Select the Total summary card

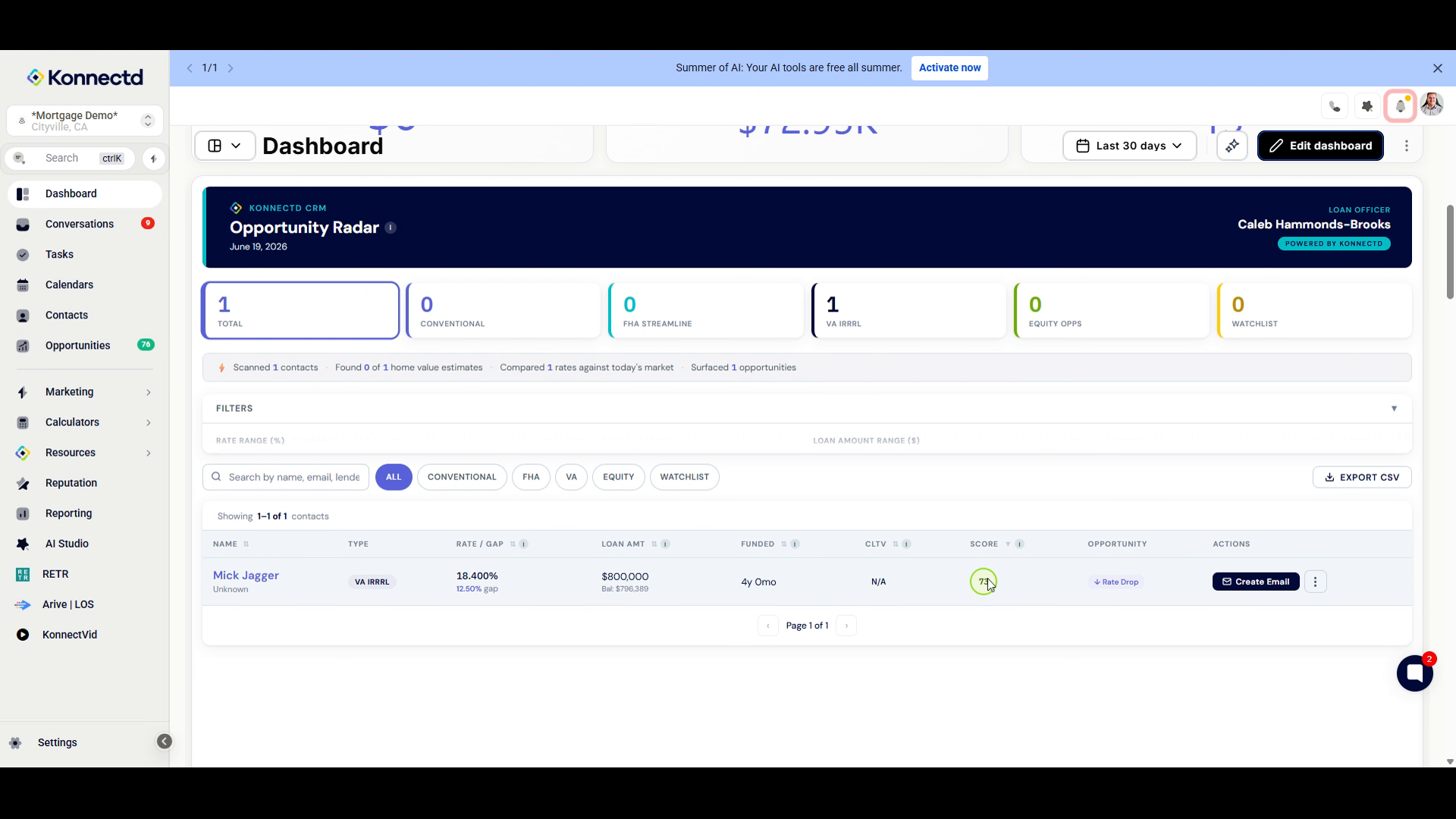tap(300, 310)
